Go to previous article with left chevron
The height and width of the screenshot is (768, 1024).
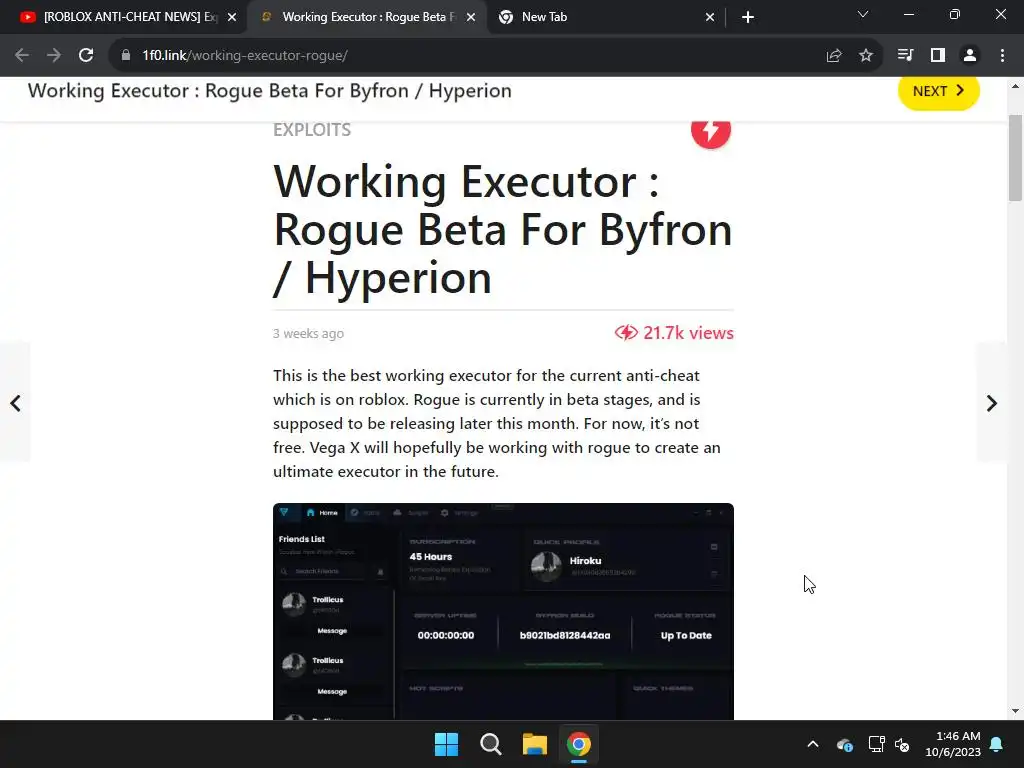point(15,403)
